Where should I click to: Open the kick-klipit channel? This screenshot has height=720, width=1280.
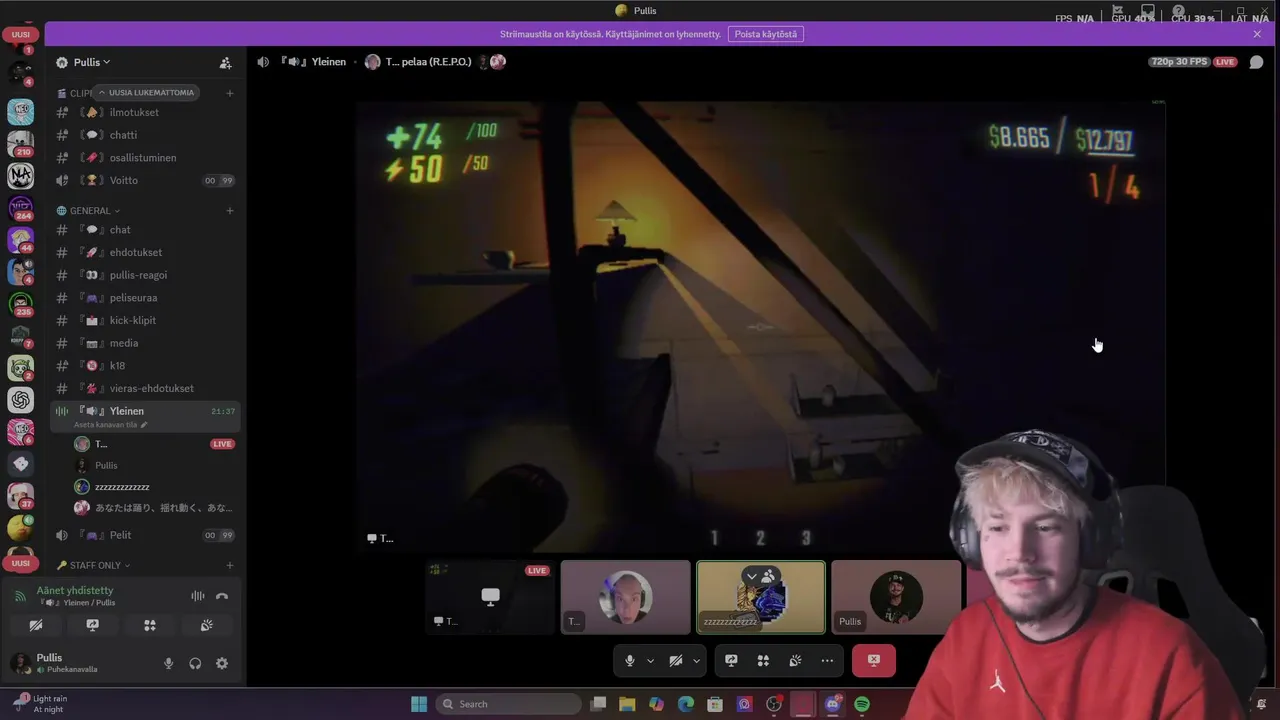146,321
